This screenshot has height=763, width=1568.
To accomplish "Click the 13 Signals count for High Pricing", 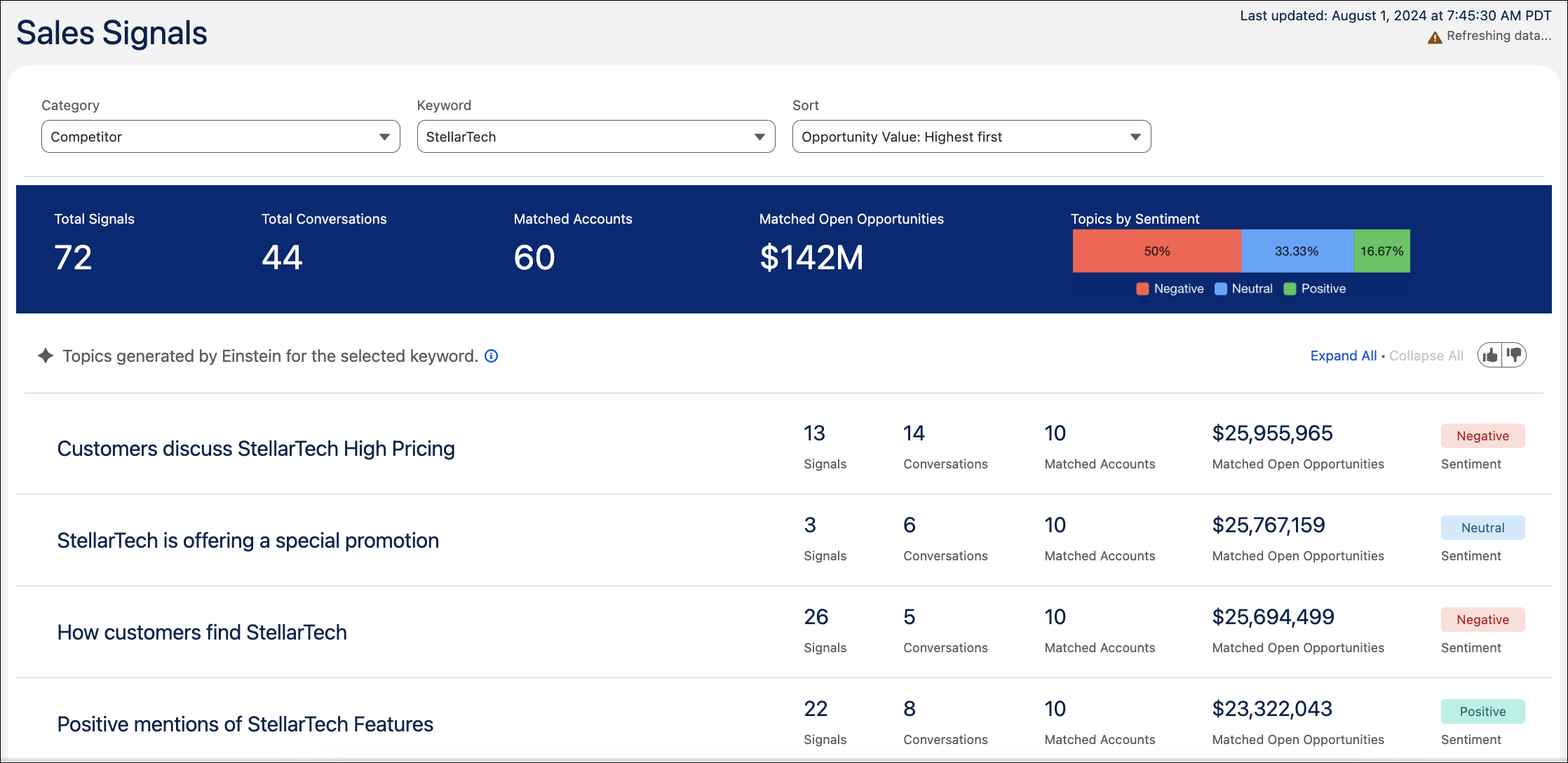I will coord(814,433).
